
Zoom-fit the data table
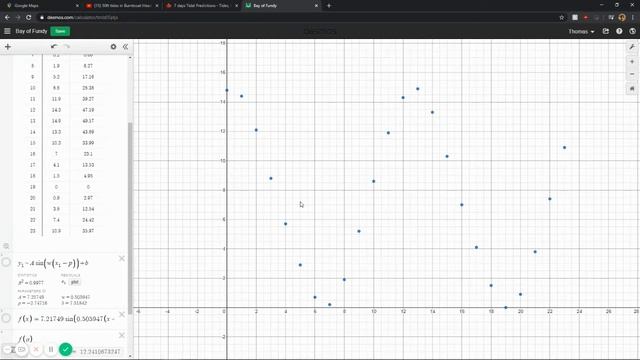(6, 246)
